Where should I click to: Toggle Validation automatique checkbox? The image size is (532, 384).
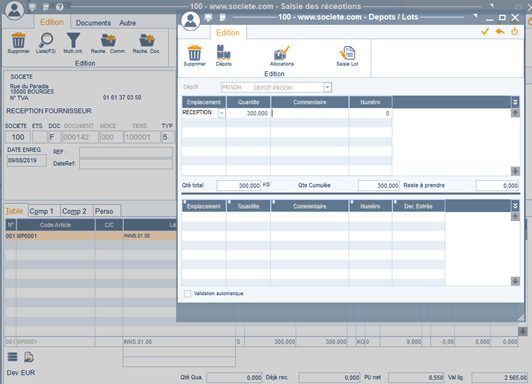pyautogui.click(x=187, y=293)
